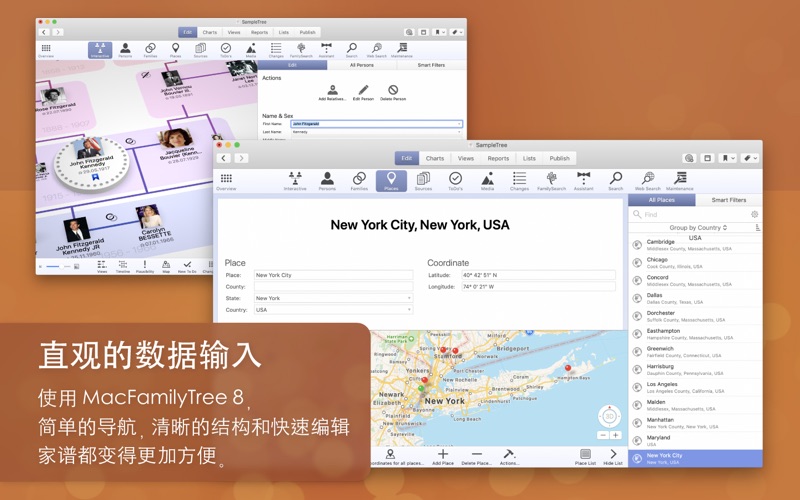Open Find settings gear in places list
Image resolution: width=800 pixels, height=500 pixels.
(x=754, y=214)
